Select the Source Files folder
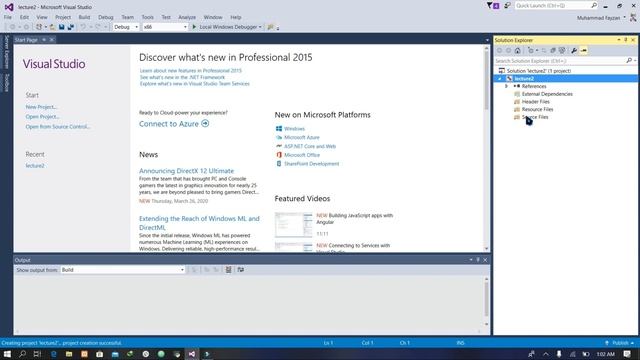 coord(535,117)
